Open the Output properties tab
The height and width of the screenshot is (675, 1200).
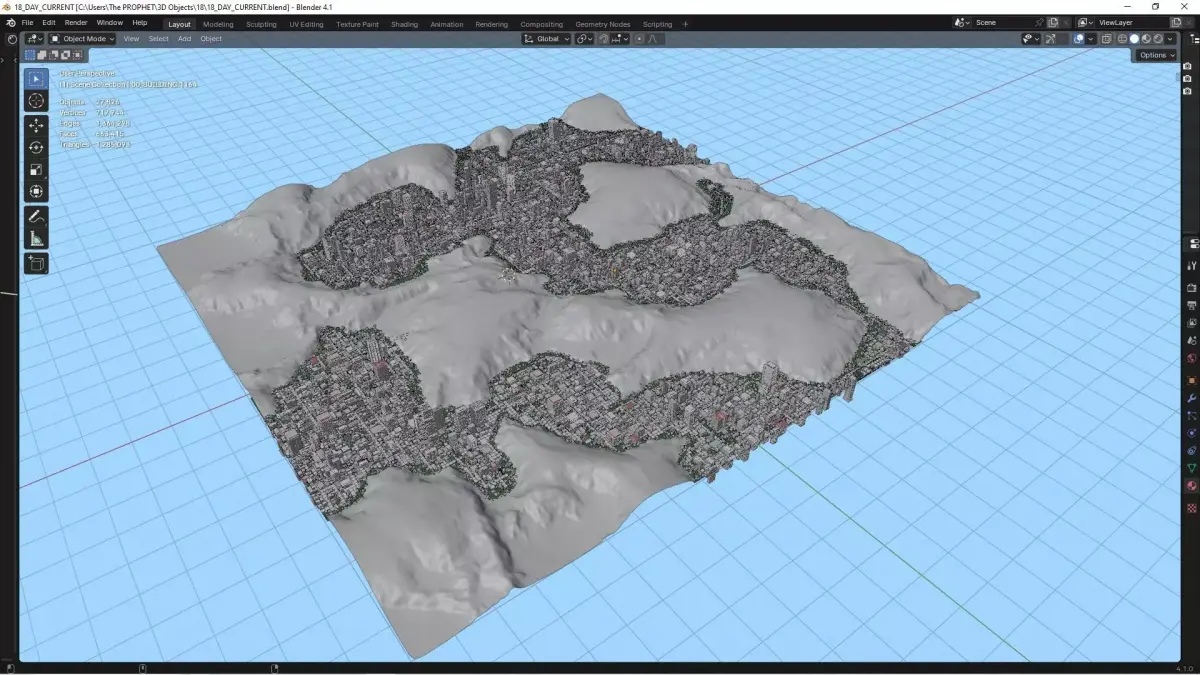click(1192, 305)
